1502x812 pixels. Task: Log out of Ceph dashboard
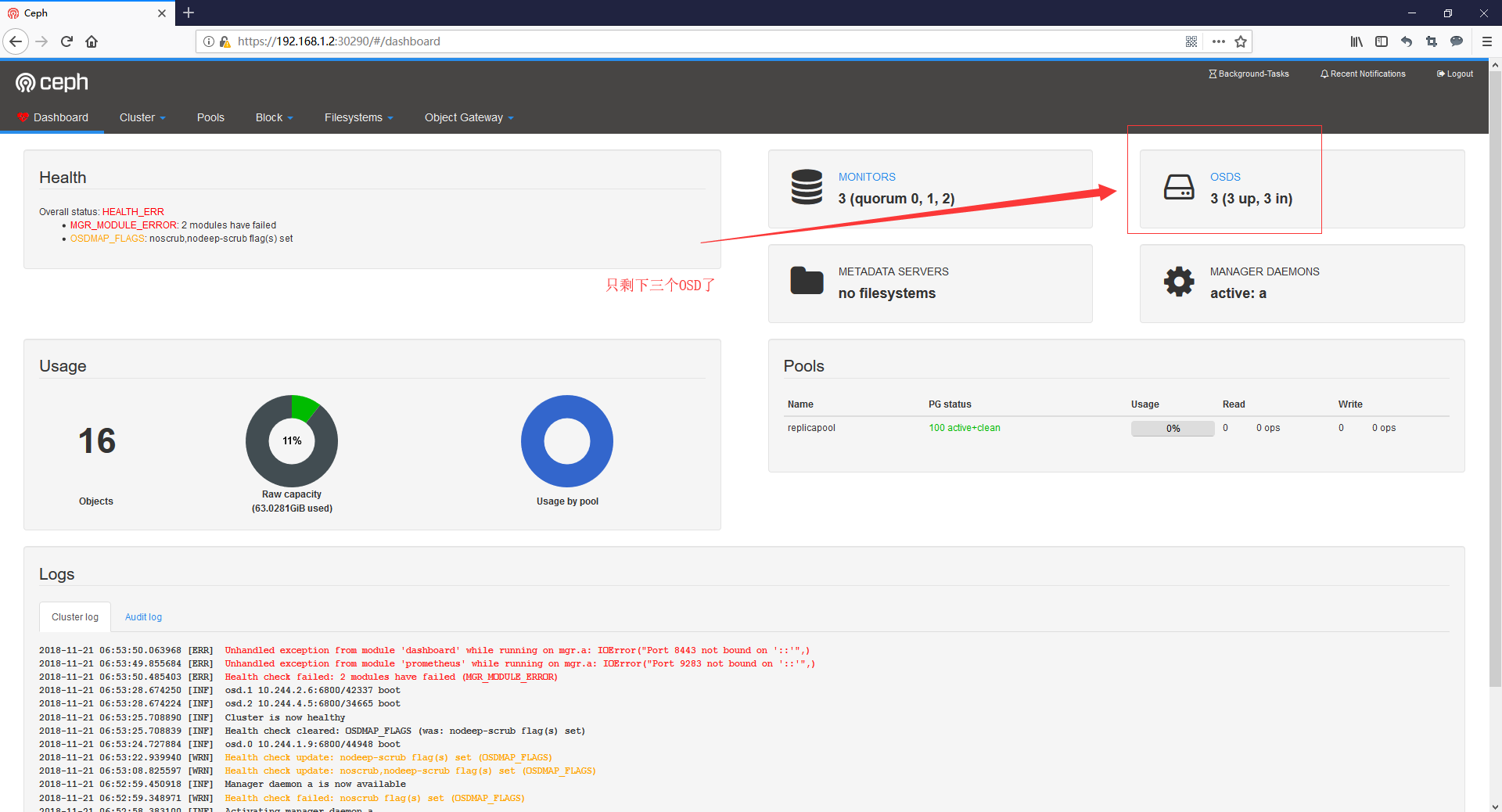click(1455, 74)
